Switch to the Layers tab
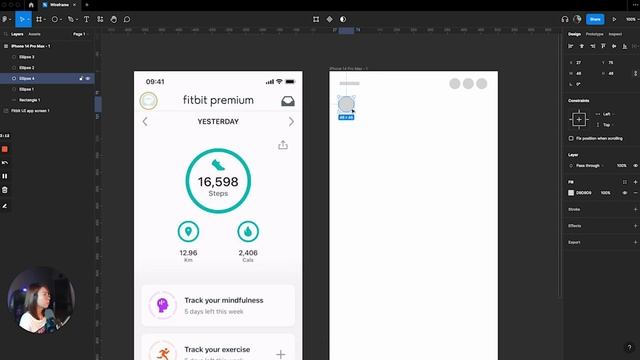 click(x=17, y=34)
